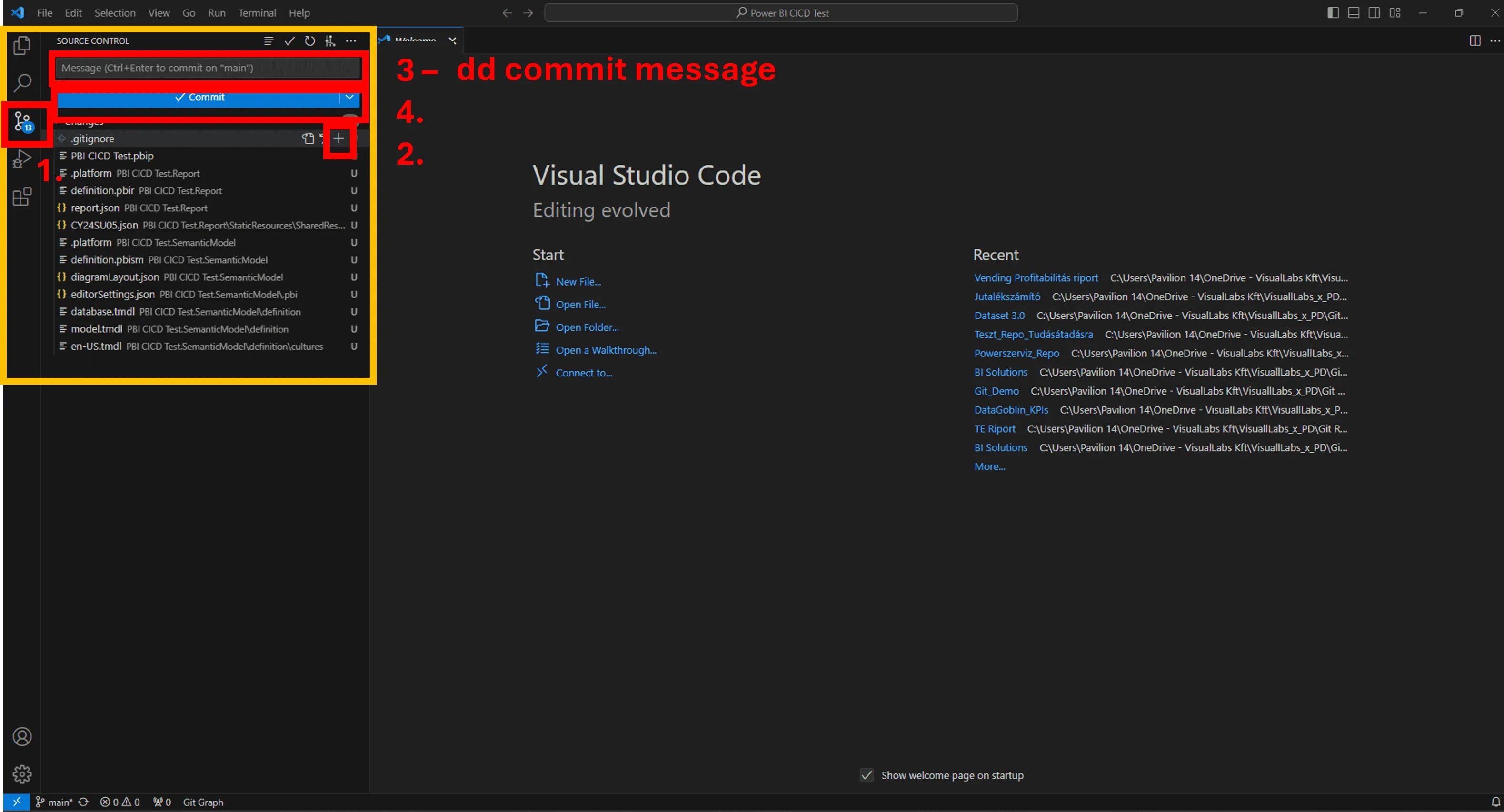Viewport: 1504px width, 812px height.
Task: Click the checkmark Commit icon in Source Control header
Action: [x=289, y=41]
